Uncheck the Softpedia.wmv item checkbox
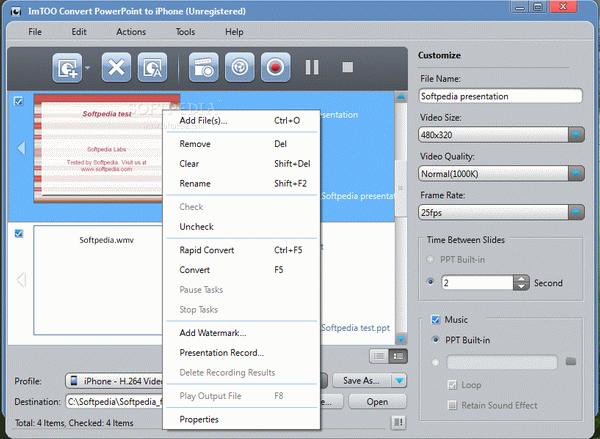The height and width of the screenshot is (439, 600). 18,233
